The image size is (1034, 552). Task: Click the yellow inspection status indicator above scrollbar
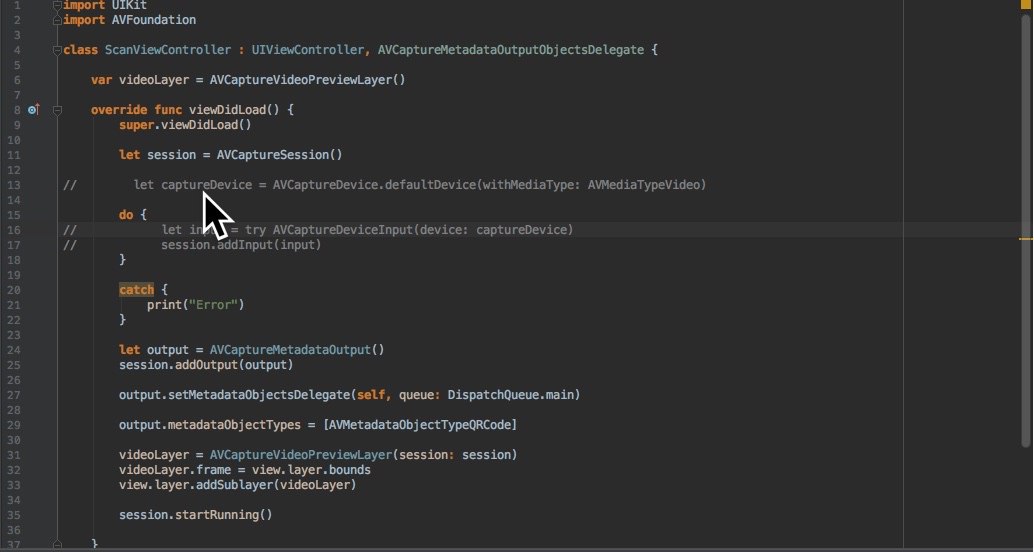pyautogui.click(x=1025, y=4)
